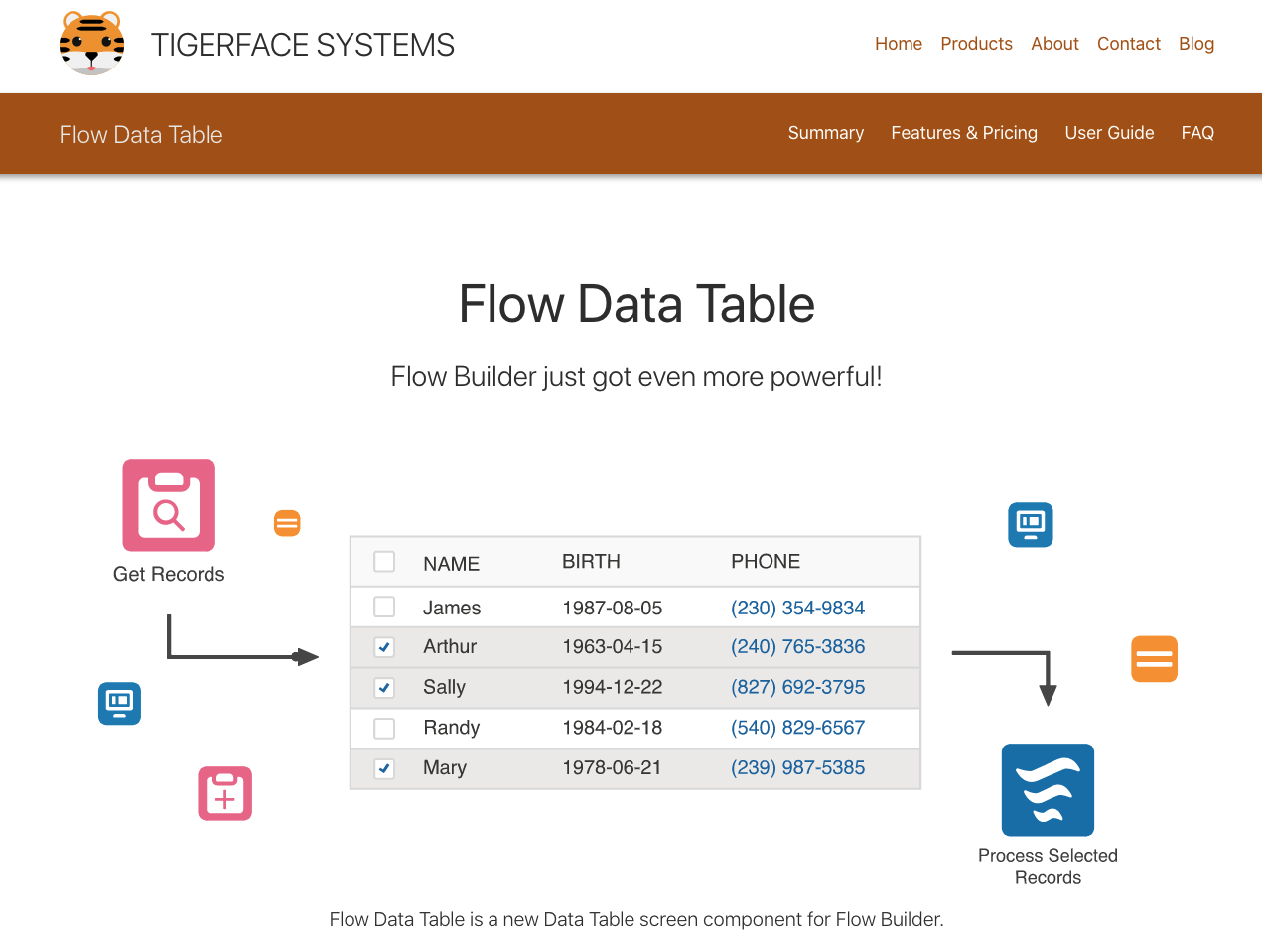
Task: Open the Products page
Action: click(976, 44)
